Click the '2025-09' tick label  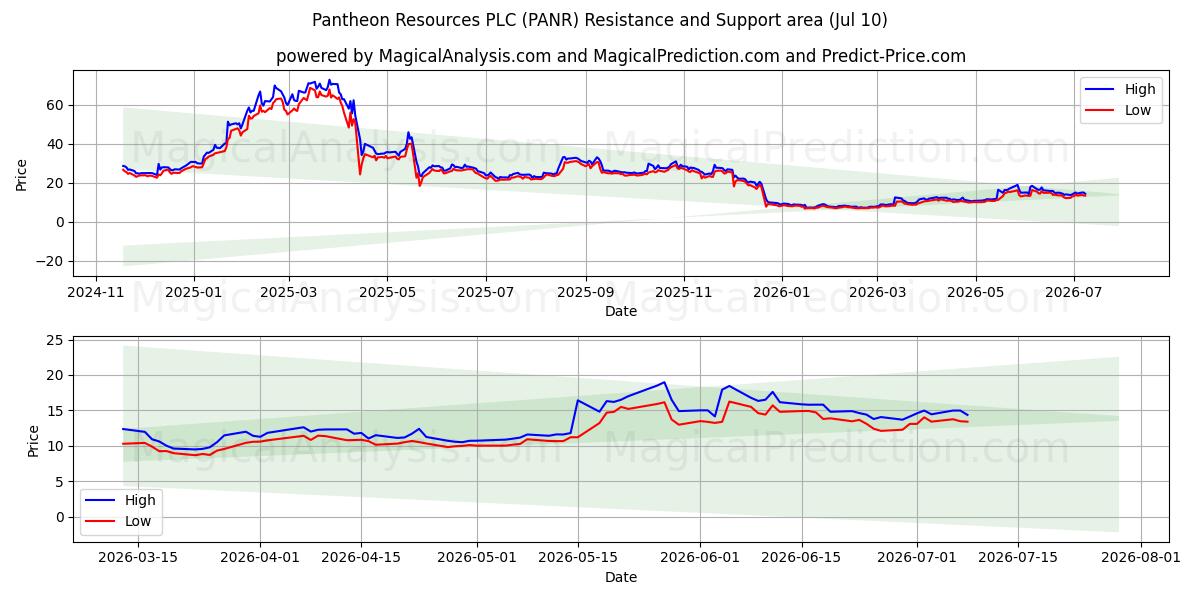585,293
